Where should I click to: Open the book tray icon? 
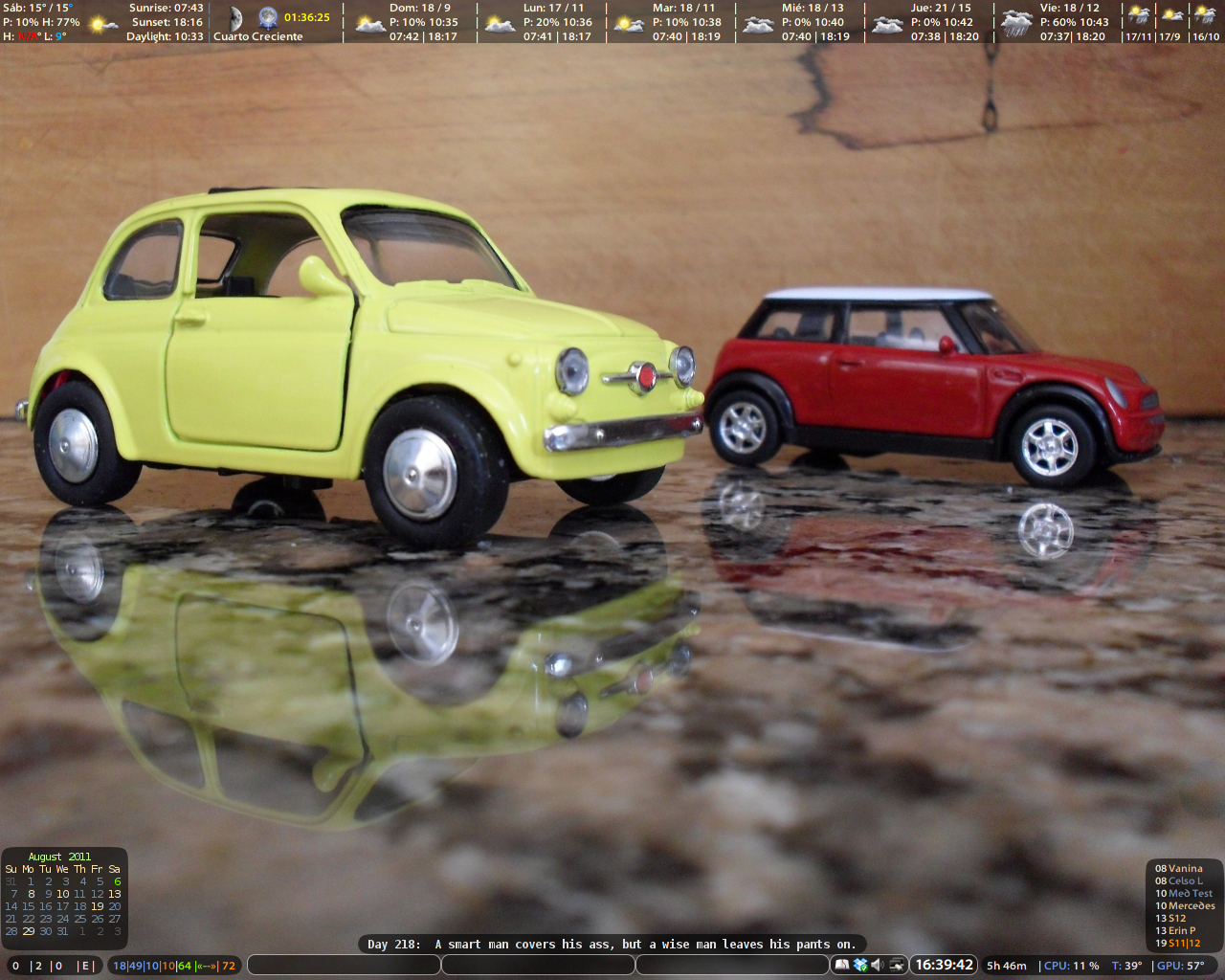tap(842, 965)
